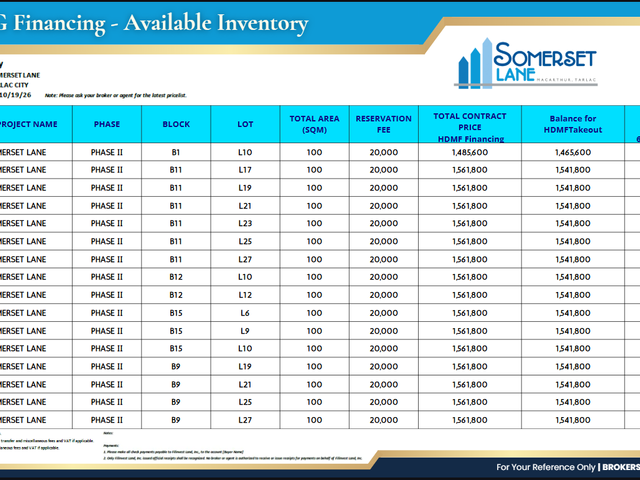Click the total area 100 in the B15 L6 row

tap(314, 313)
